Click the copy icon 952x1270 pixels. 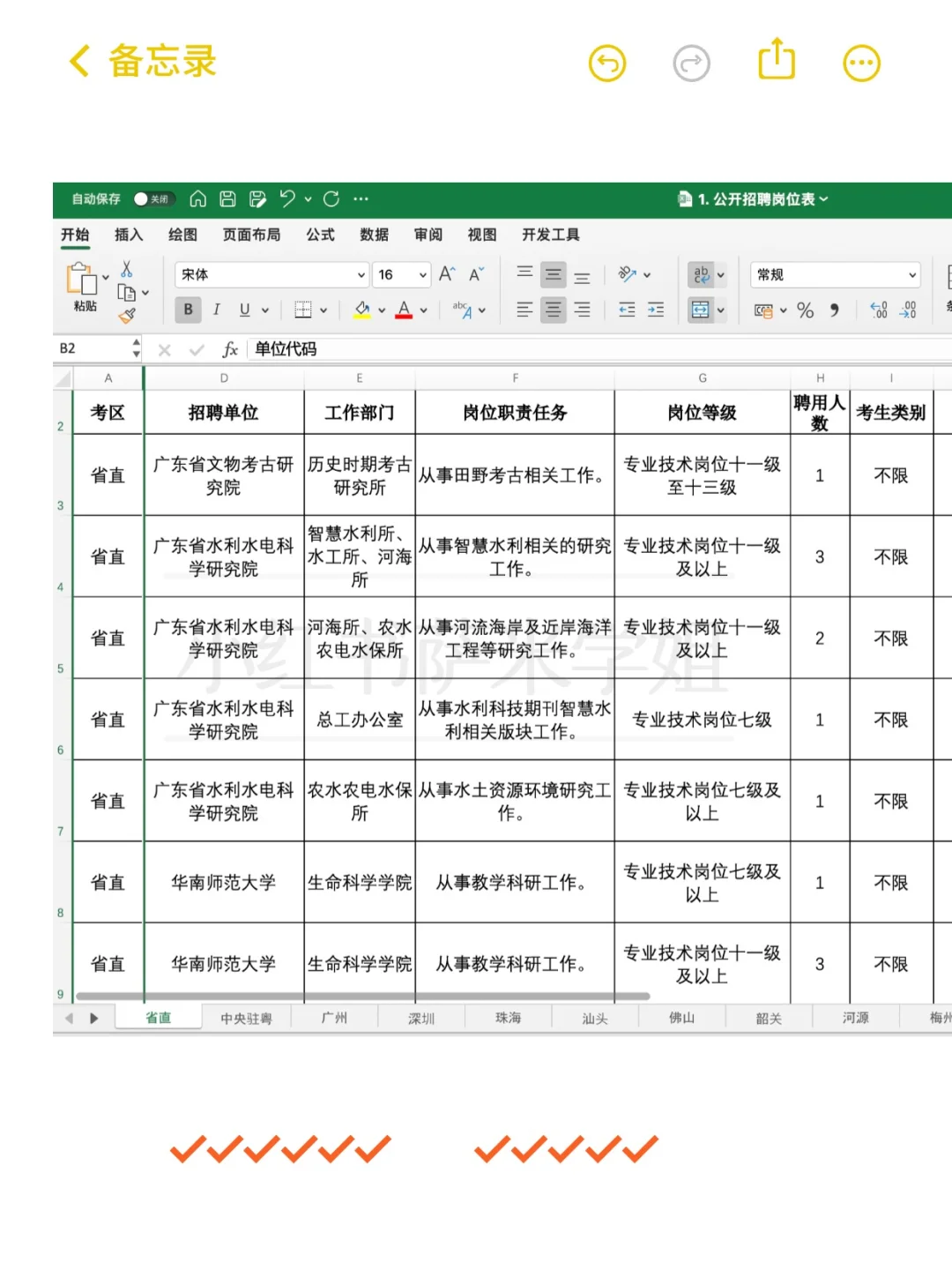click(x=127, y=293)
